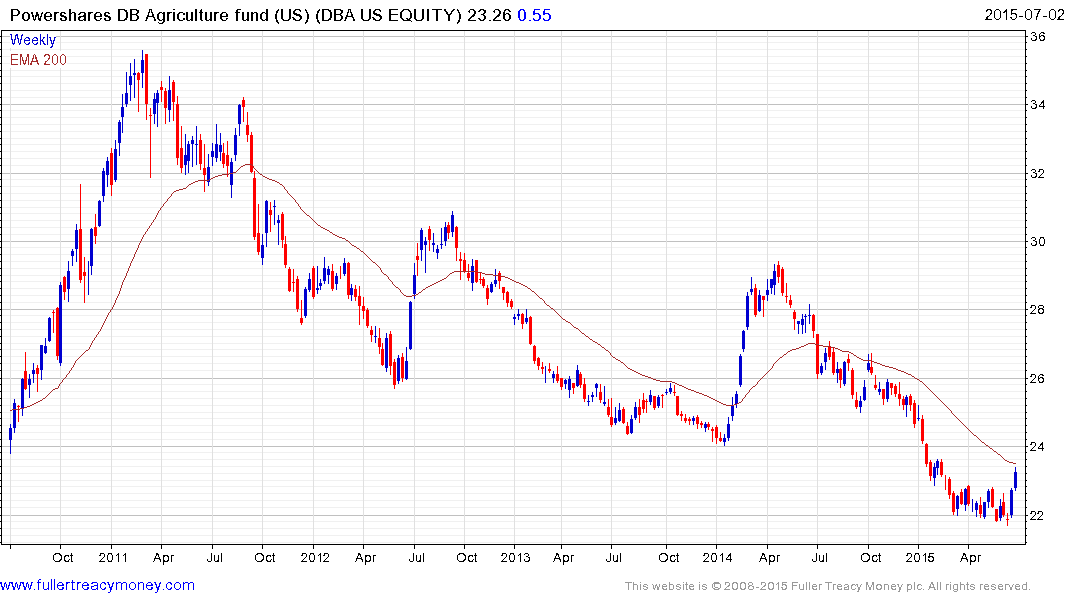Click the copyright notice text
1075x600 pixels.
[828, 586]
